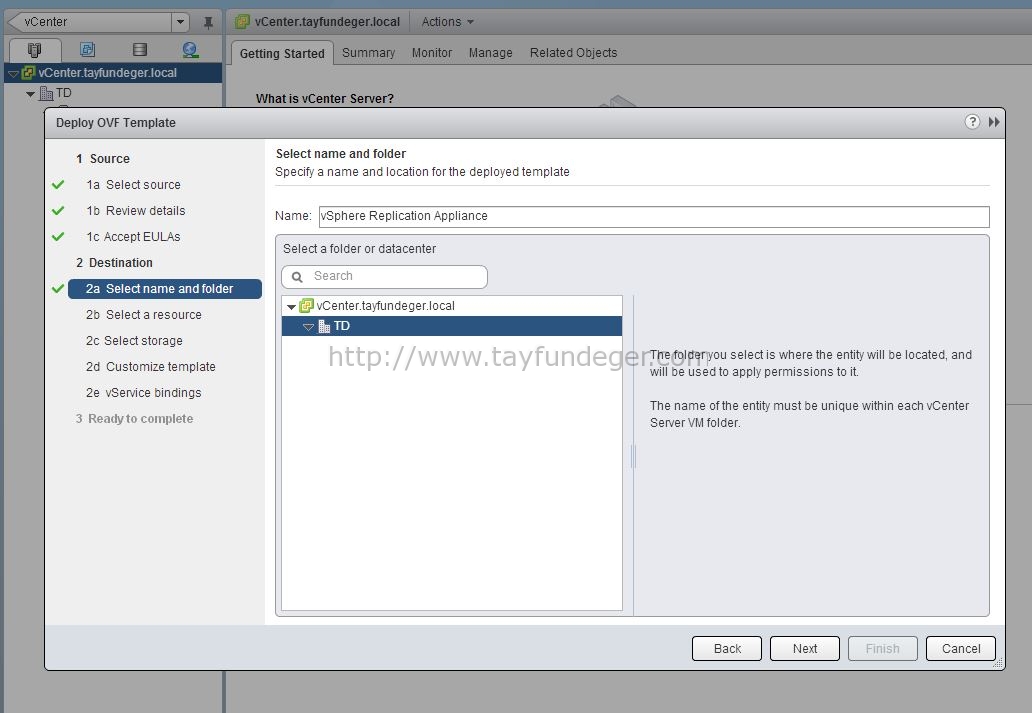Image resolution: width=1032 pixels, height=713 pixels.
Task: Click the vCenter icon in the dialog folder tree
Action: (x=306, y=305)
